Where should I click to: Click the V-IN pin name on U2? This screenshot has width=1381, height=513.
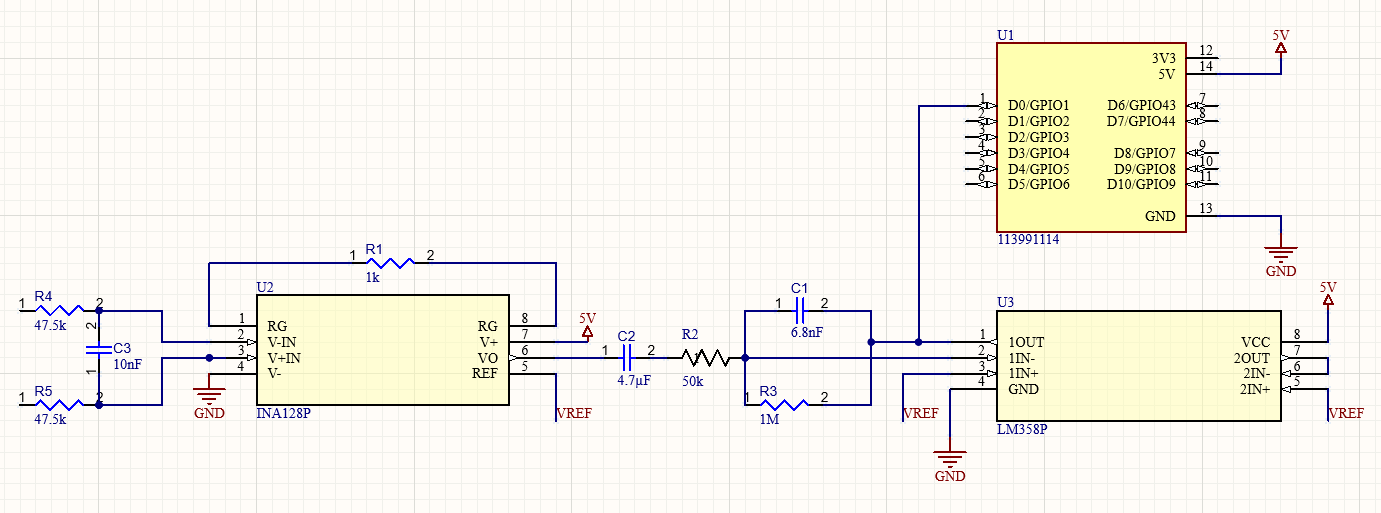[x=284, y=342]
